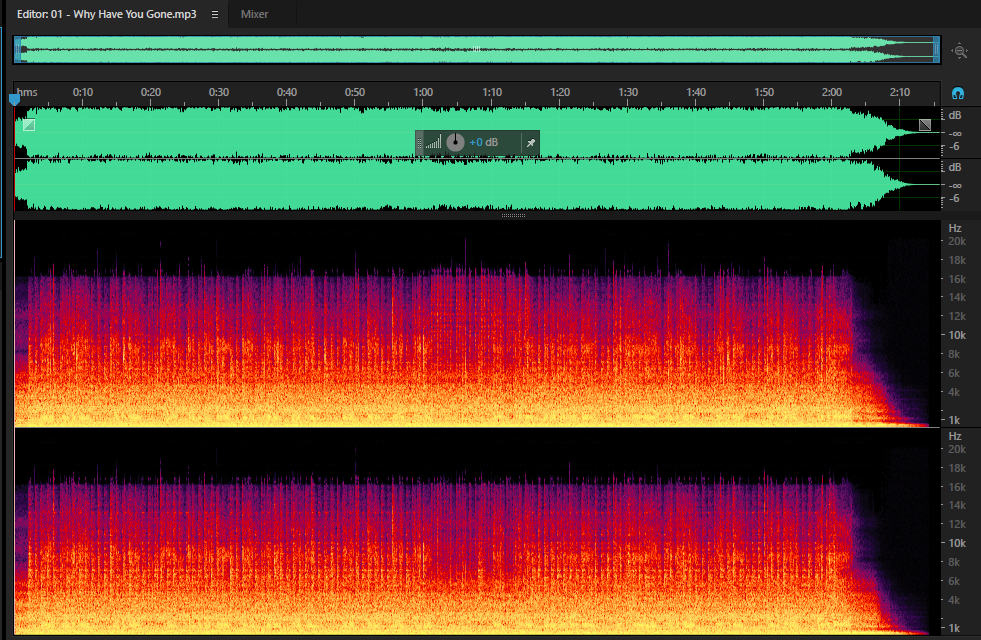Select the Editor: 01 - Why Have You Gone.mp3 tab
The image size is (981, 640).
pos(106,14)
